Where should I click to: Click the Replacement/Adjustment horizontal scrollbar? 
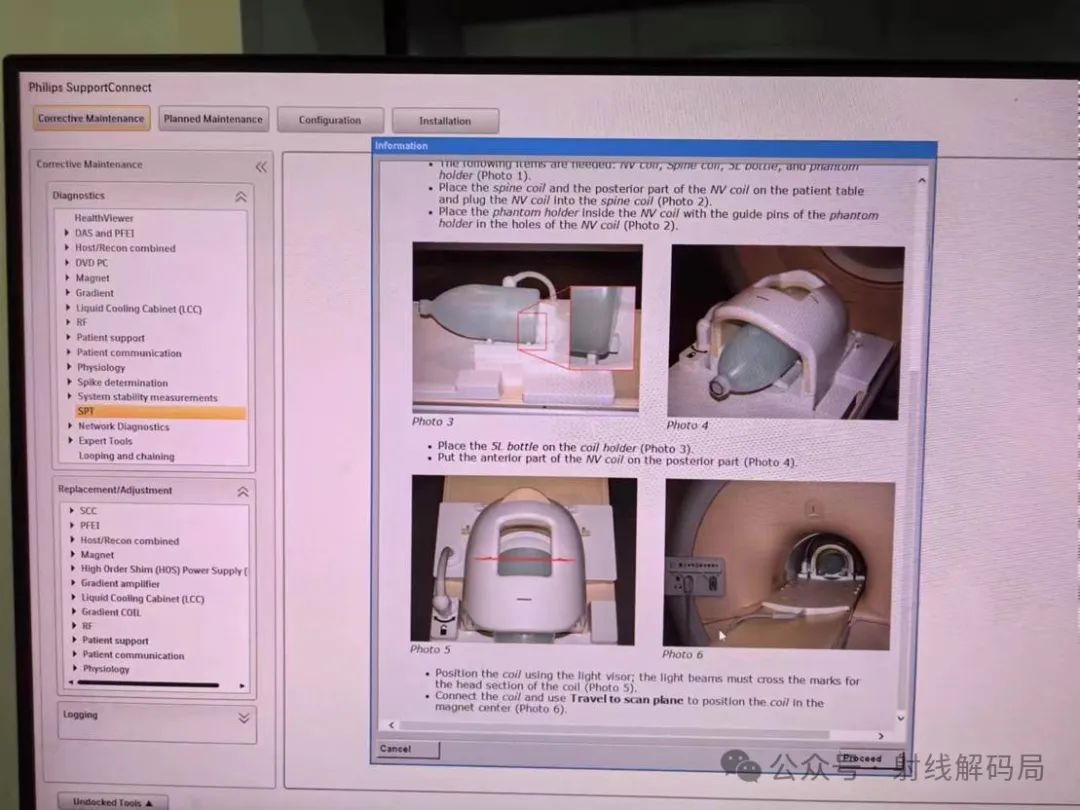coord(148,685)
